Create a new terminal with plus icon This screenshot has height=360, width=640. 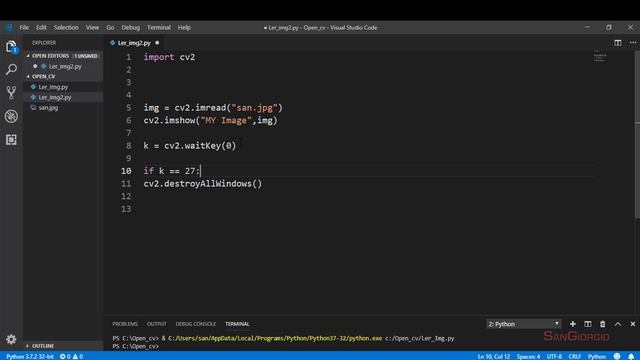point(573,324)
